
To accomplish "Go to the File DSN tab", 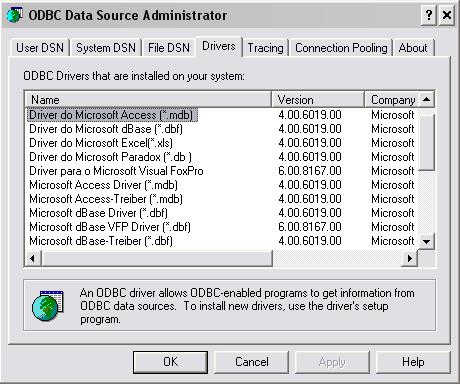I will (x=169, y=48).
